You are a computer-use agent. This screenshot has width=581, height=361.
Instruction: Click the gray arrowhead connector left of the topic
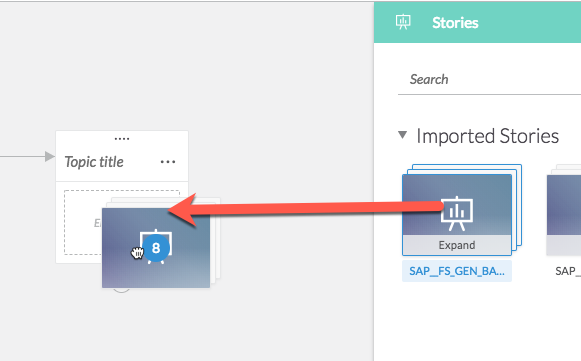50,156
